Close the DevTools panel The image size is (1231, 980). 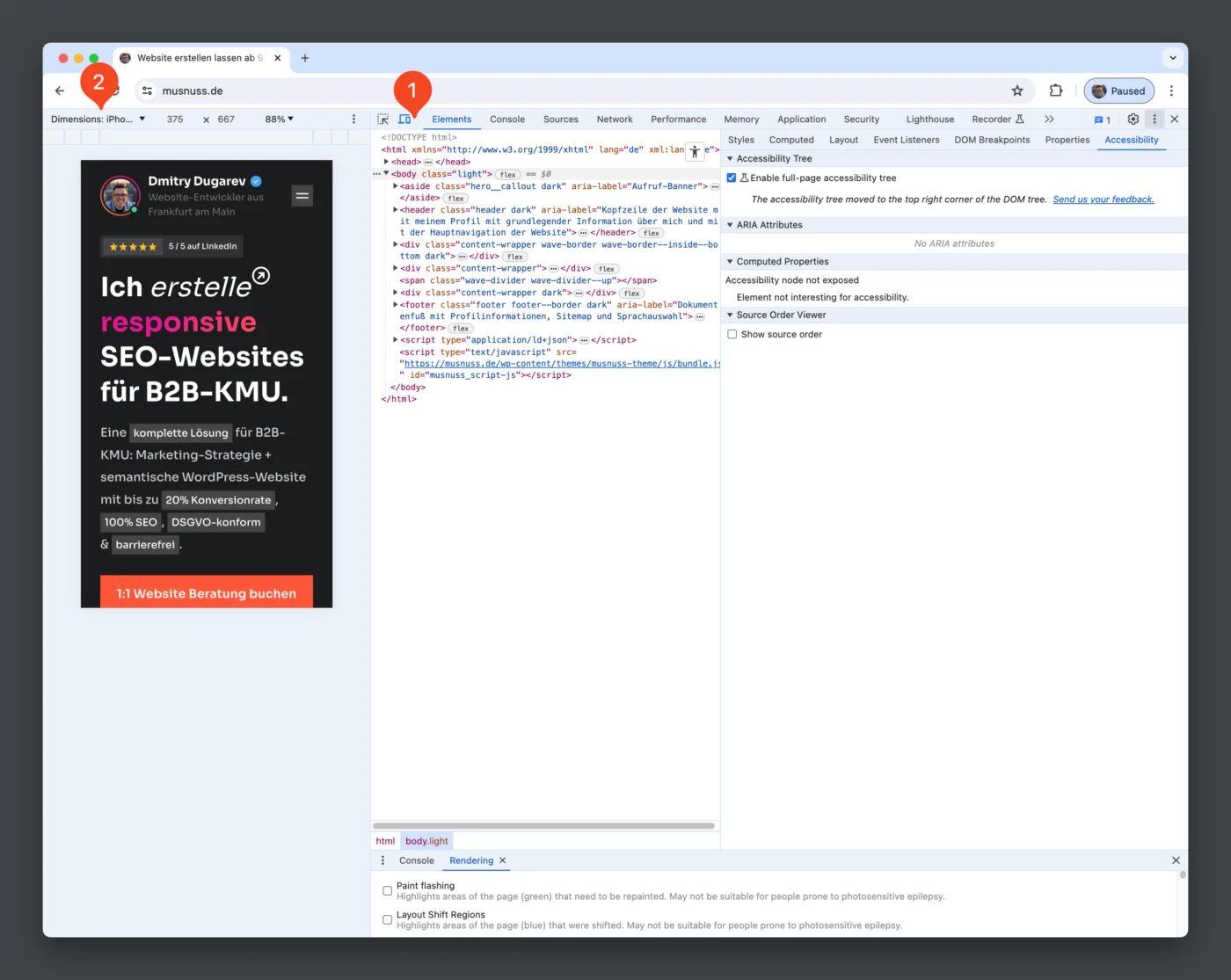[1175, 120]
